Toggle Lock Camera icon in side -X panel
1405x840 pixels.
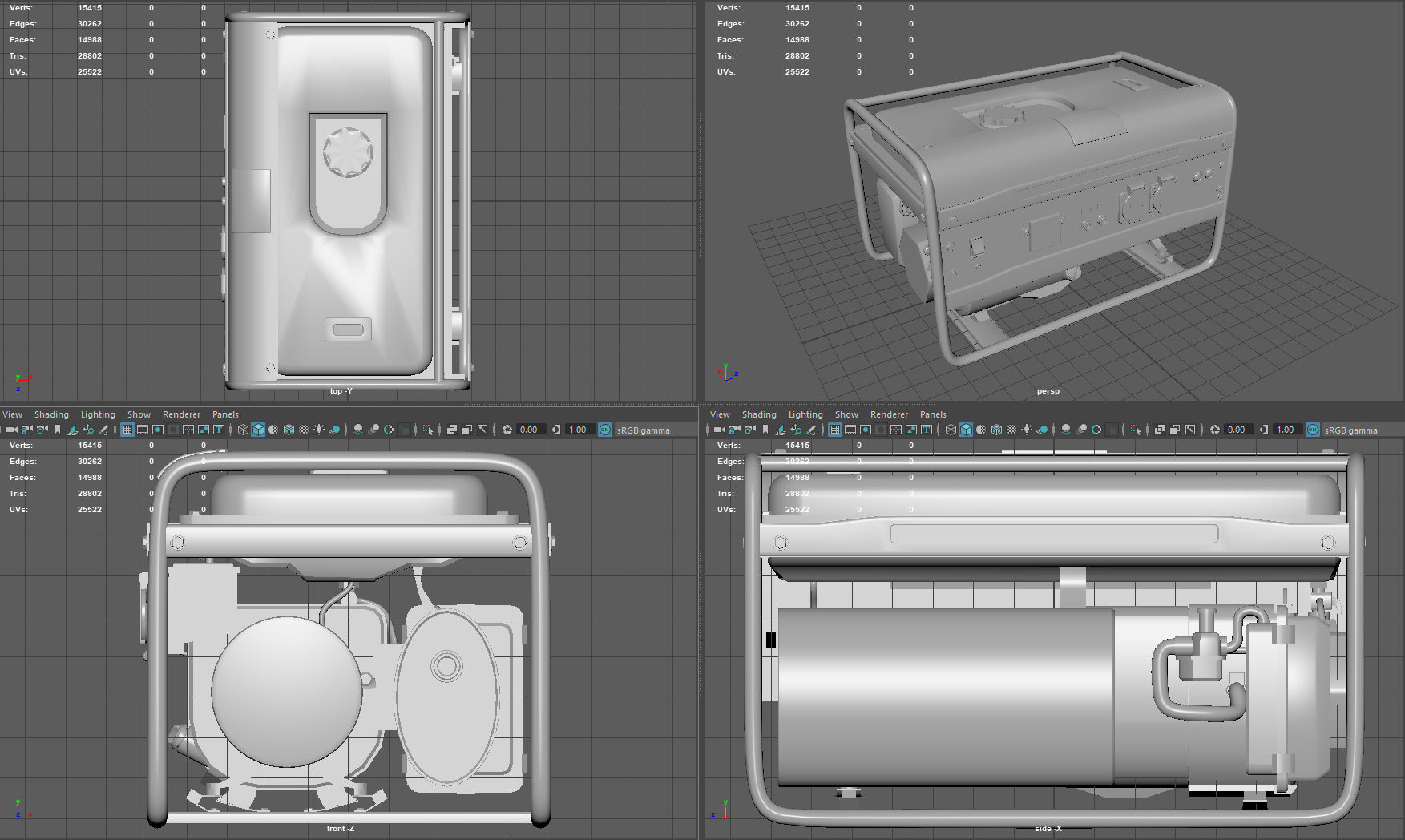click(x=734, y=430)
